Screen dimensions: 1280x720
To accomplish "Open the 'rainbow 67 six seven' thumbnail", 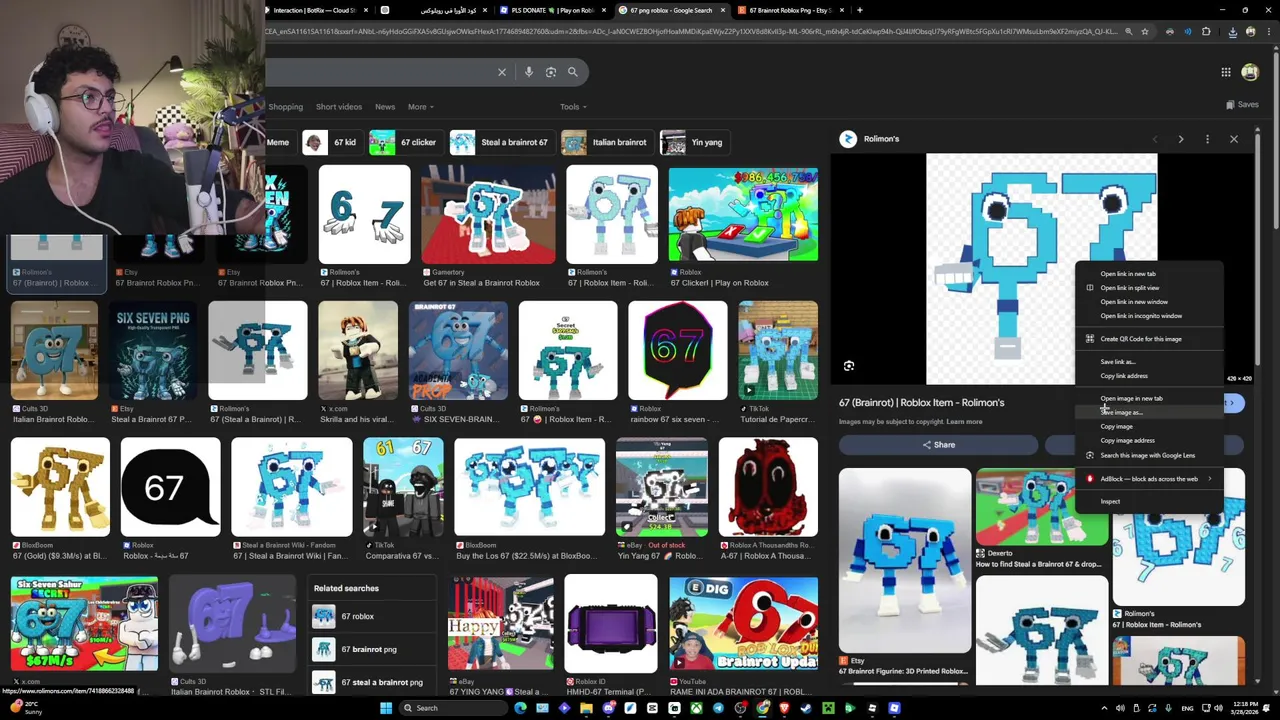I will 677,351.
